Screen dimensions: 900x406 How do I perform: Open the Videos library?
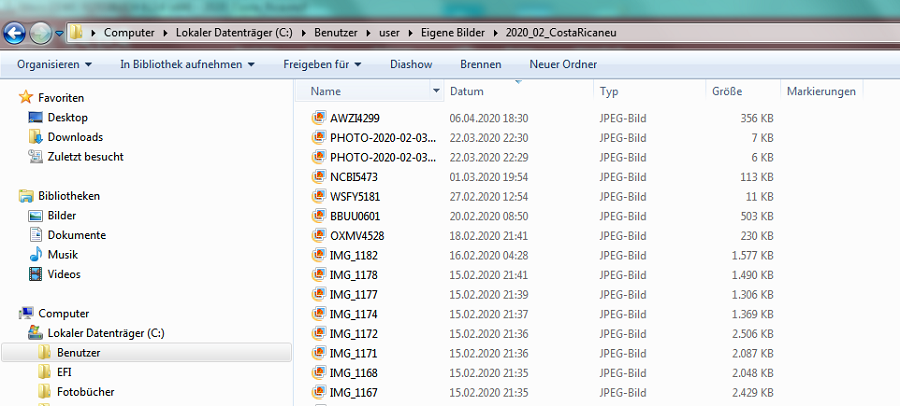(64, 274)
